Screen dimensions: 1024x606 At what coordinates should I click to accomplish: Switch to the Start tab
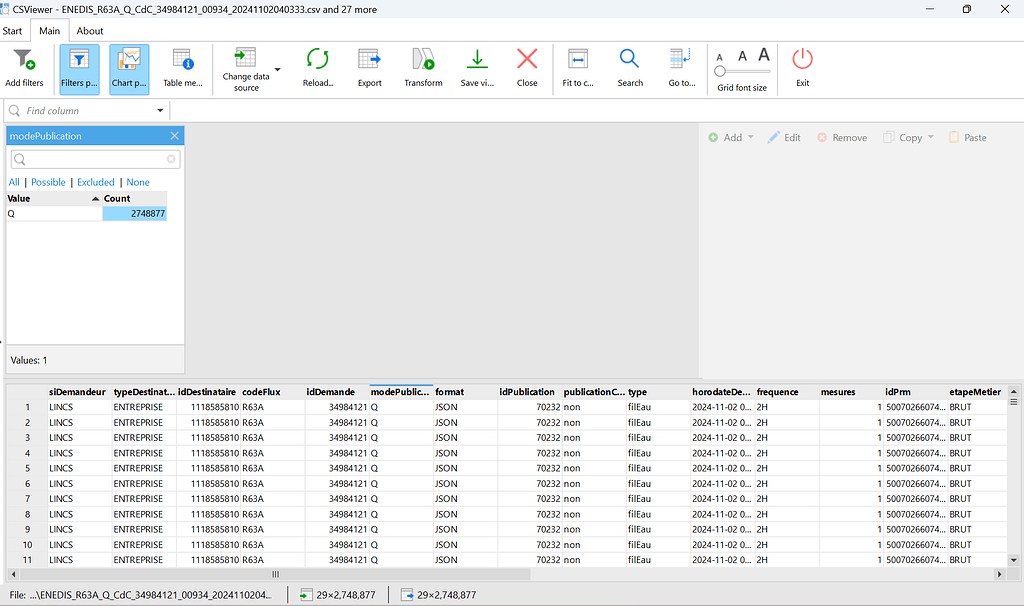[13, 30]
